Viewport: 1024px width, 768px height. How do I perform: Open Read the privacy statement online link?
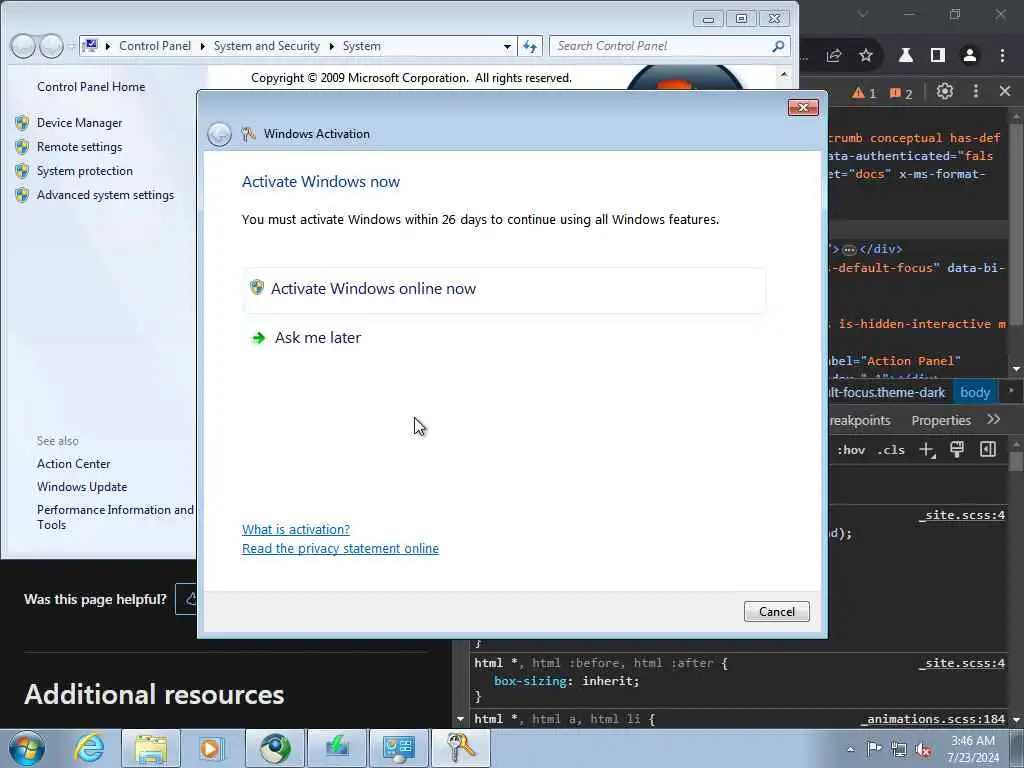[x=340, y=549]
